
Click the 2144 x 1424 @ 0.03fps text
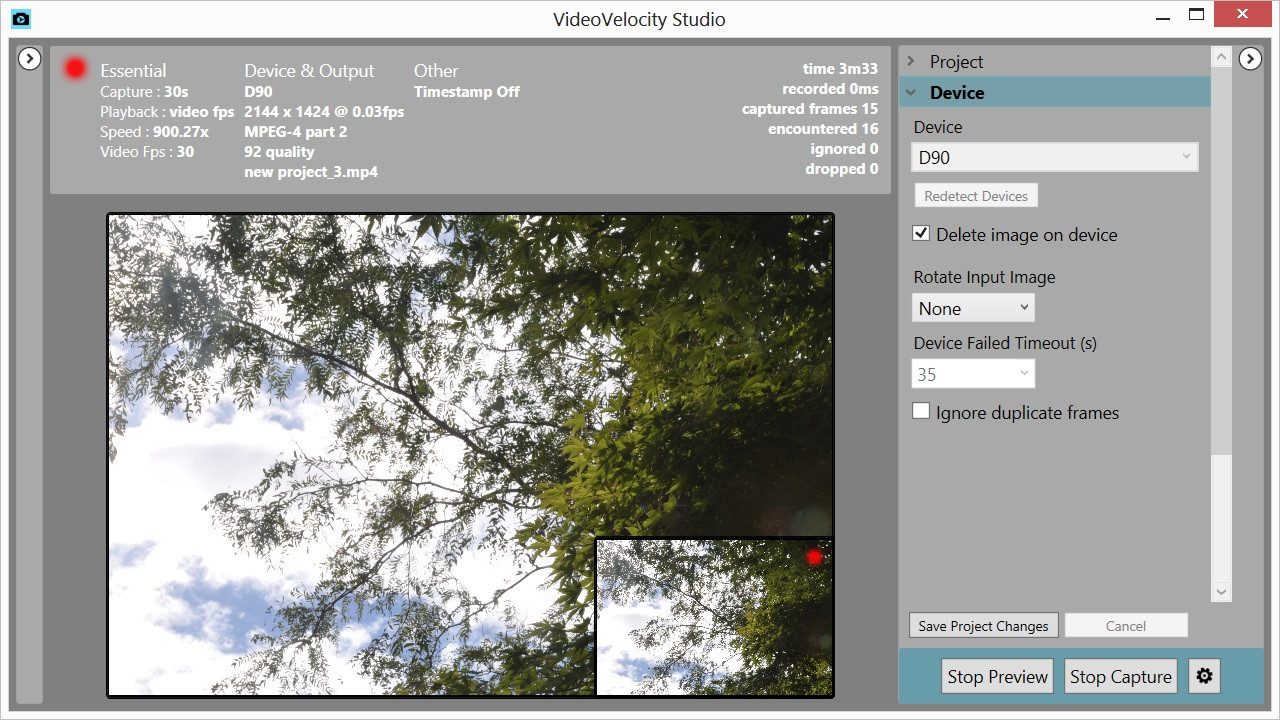(x=324, y=112)
